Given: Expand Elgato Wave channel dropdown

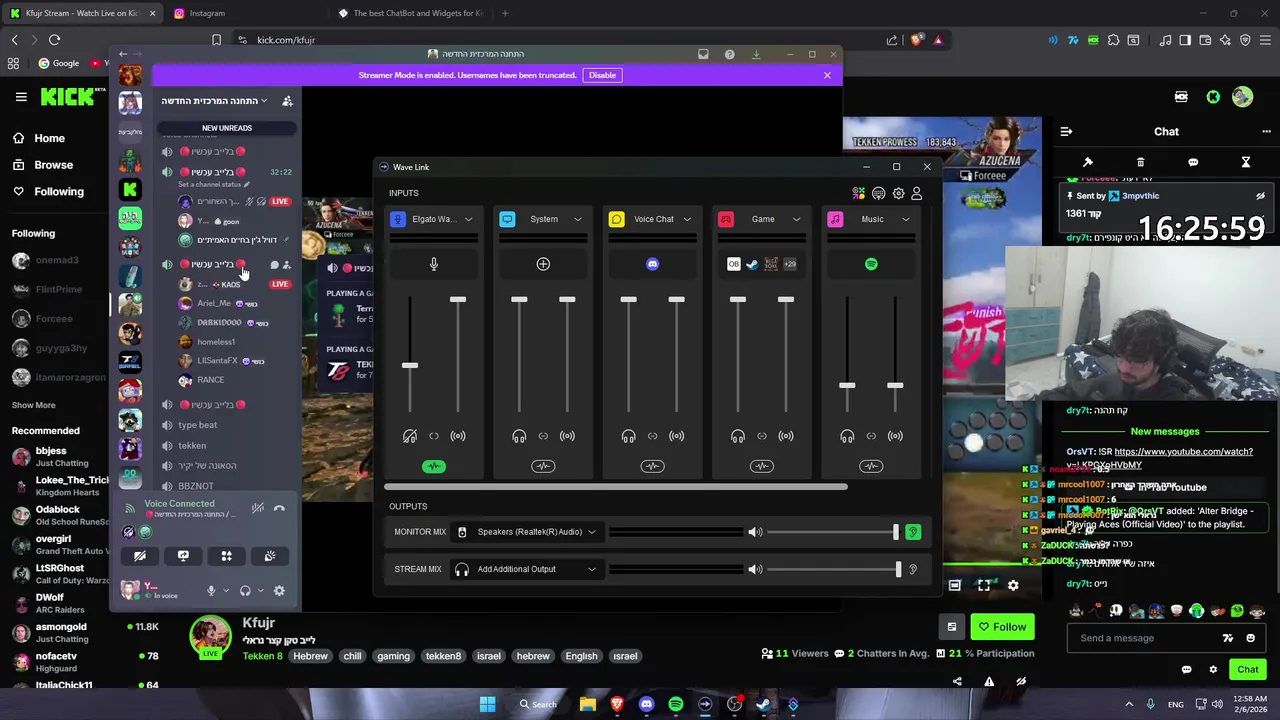Looking at the screenshot, I should pyautogui.click(x=468, y=219).
